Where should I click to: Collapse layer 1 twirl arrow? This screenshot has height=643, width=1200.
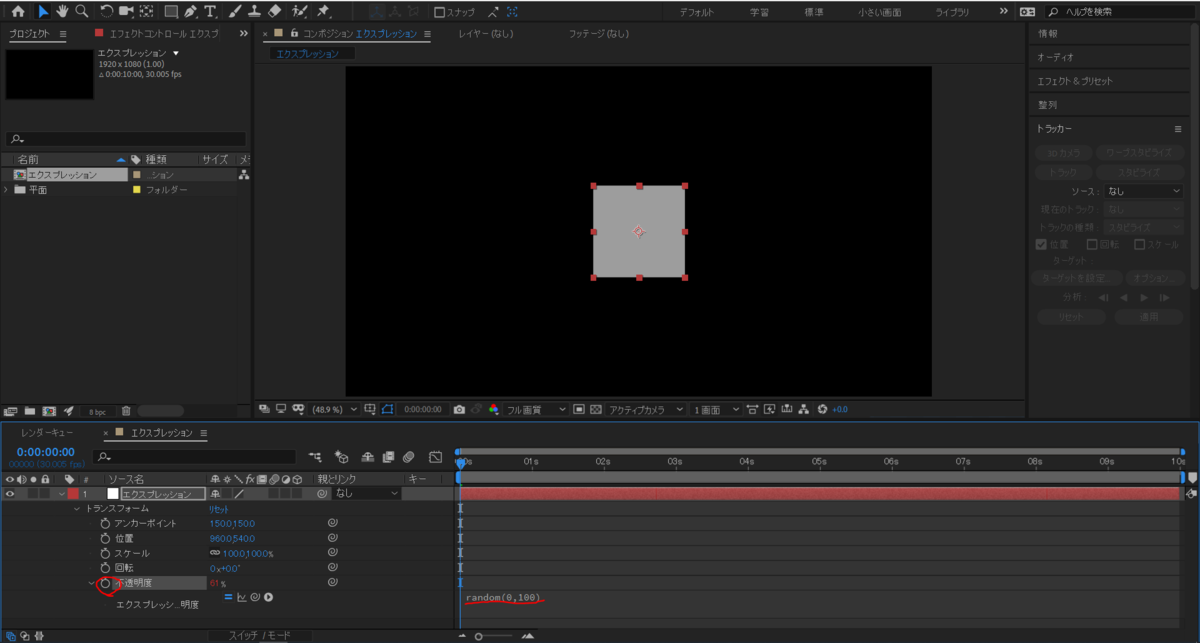click(61, 493)
